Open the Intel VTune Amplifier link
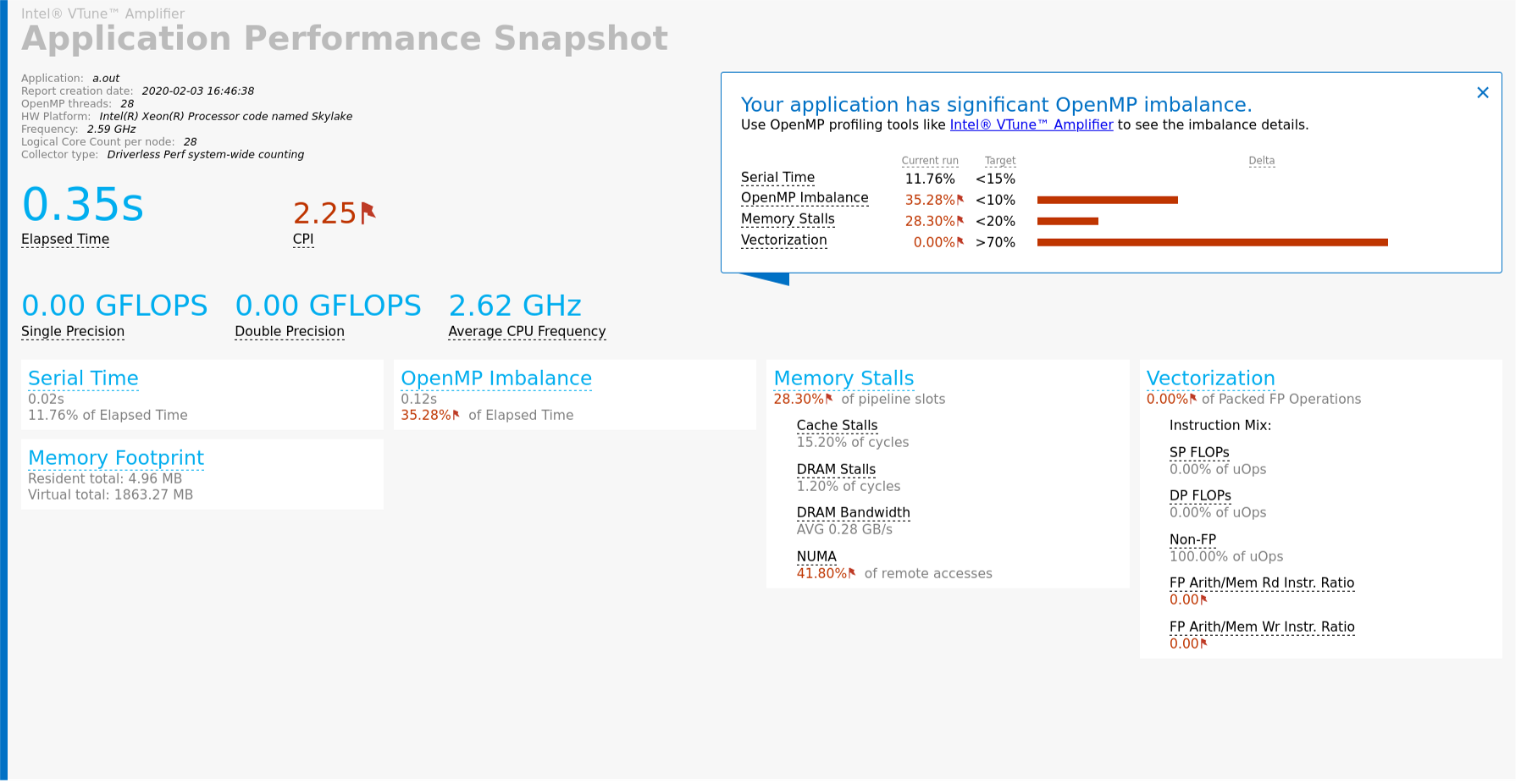1521x784 pixels. point(1032,124)
